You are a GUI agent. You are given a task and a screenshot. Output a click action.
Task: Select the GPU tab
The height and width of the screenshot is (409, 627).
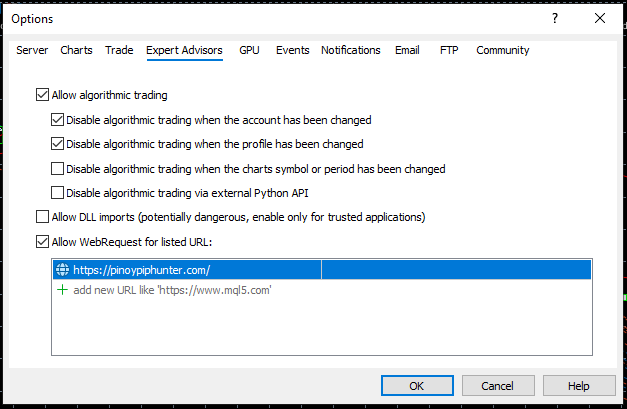[249, 50]
